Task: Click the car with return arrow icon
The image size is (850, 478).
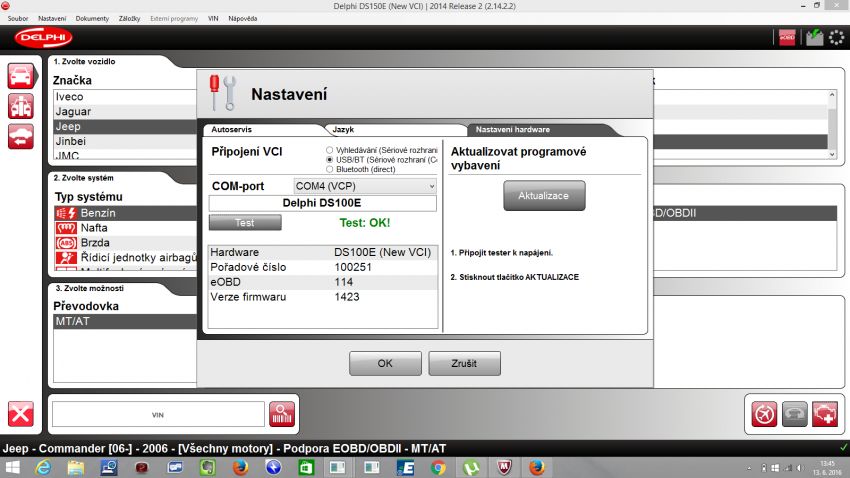Action: [x=21, y=136]
